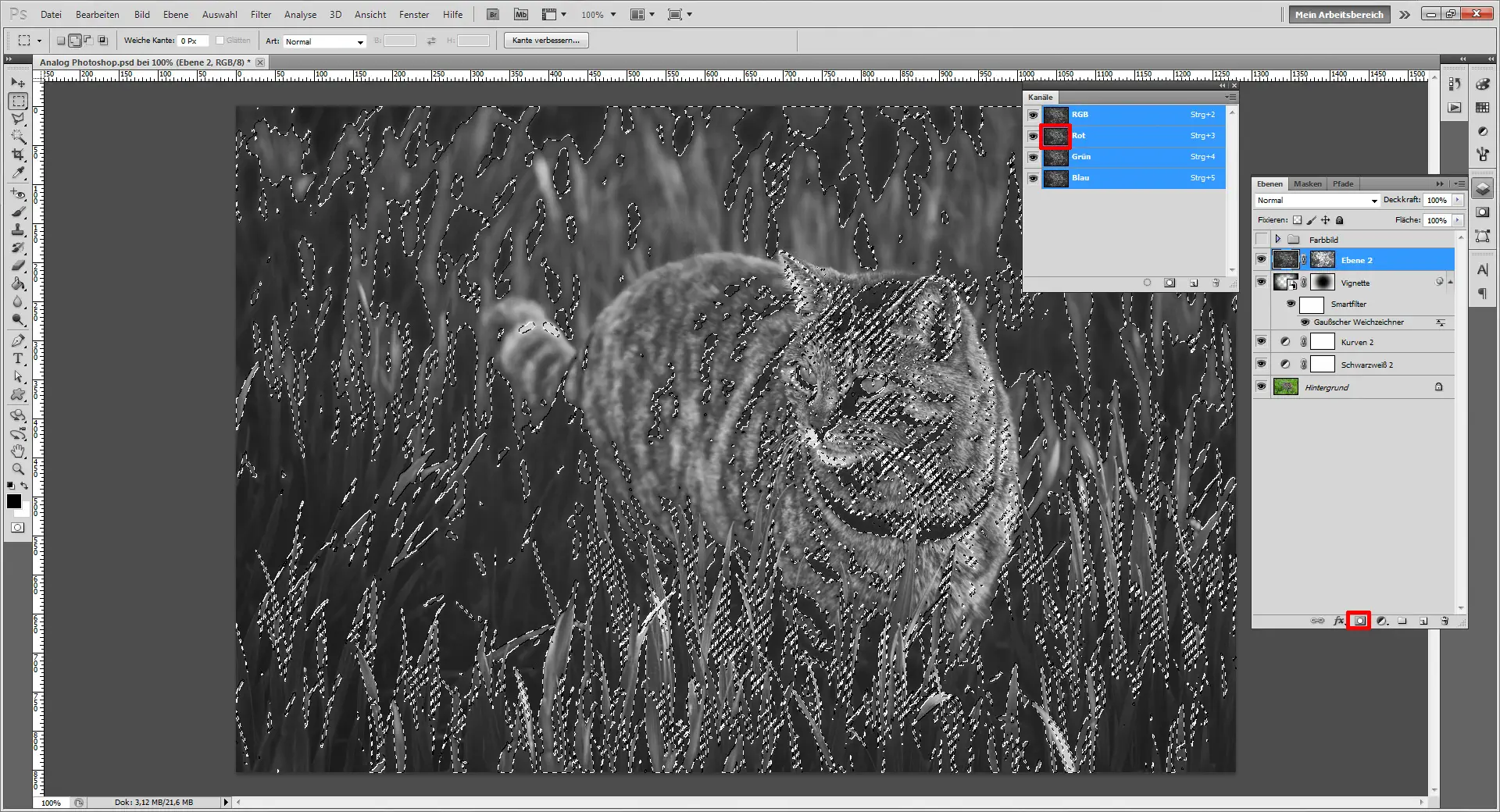Click the foreground color swatch
This screenshot has height=812, width=1500.
point(13,502)
